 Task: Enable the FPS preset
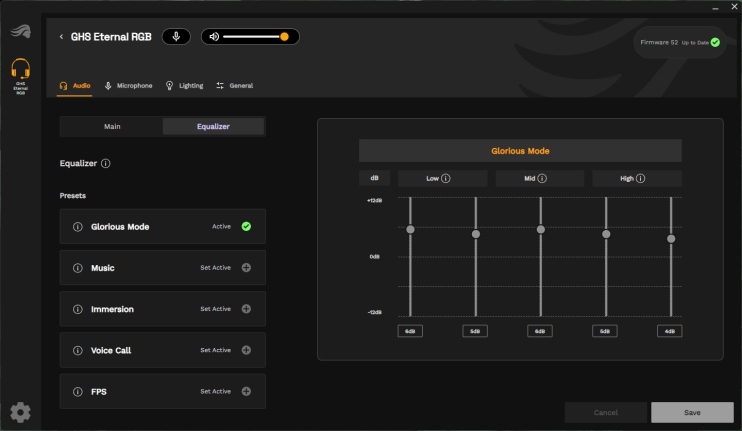[246, 391]
